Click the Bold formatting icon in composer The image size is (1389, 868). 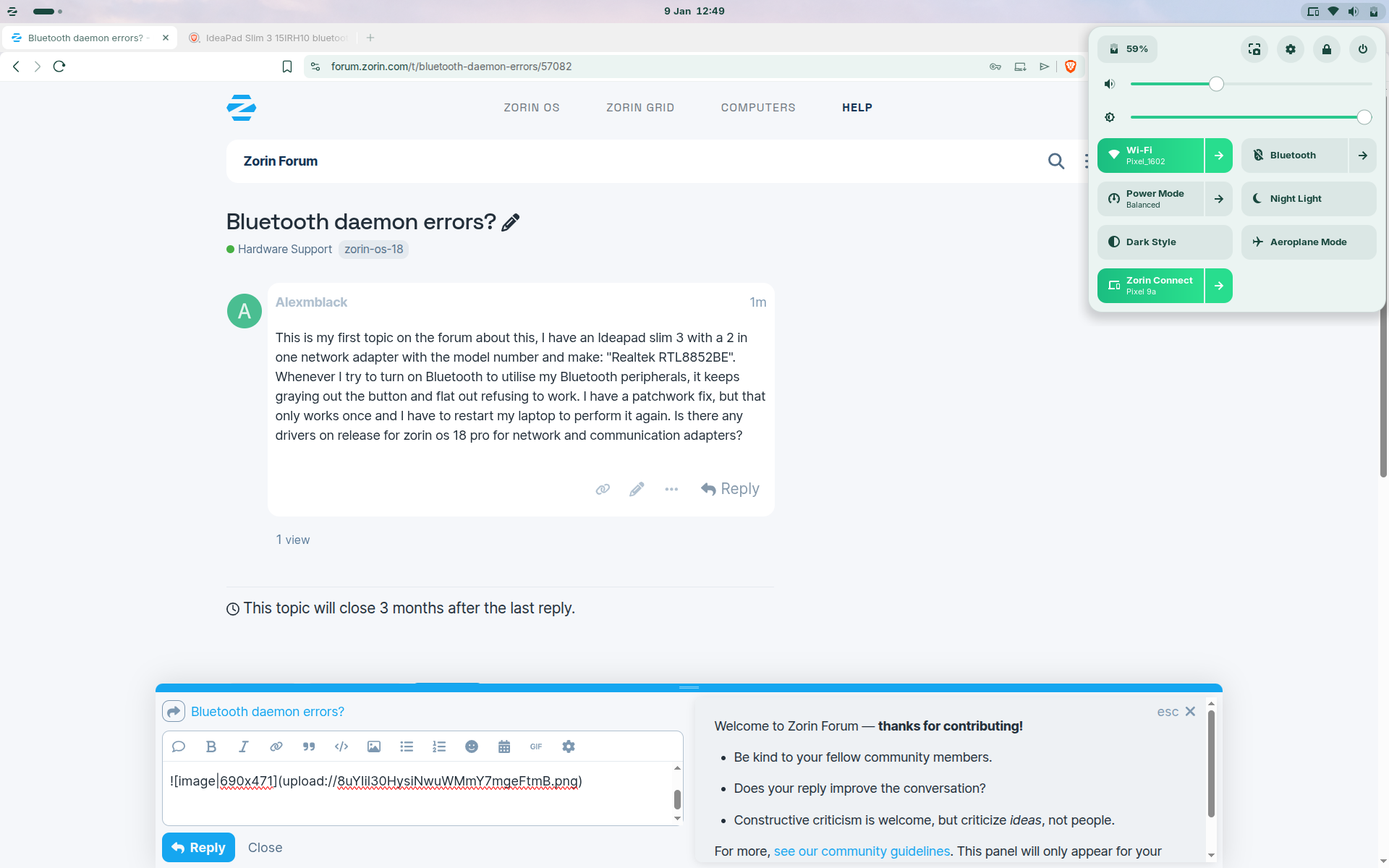211,746
